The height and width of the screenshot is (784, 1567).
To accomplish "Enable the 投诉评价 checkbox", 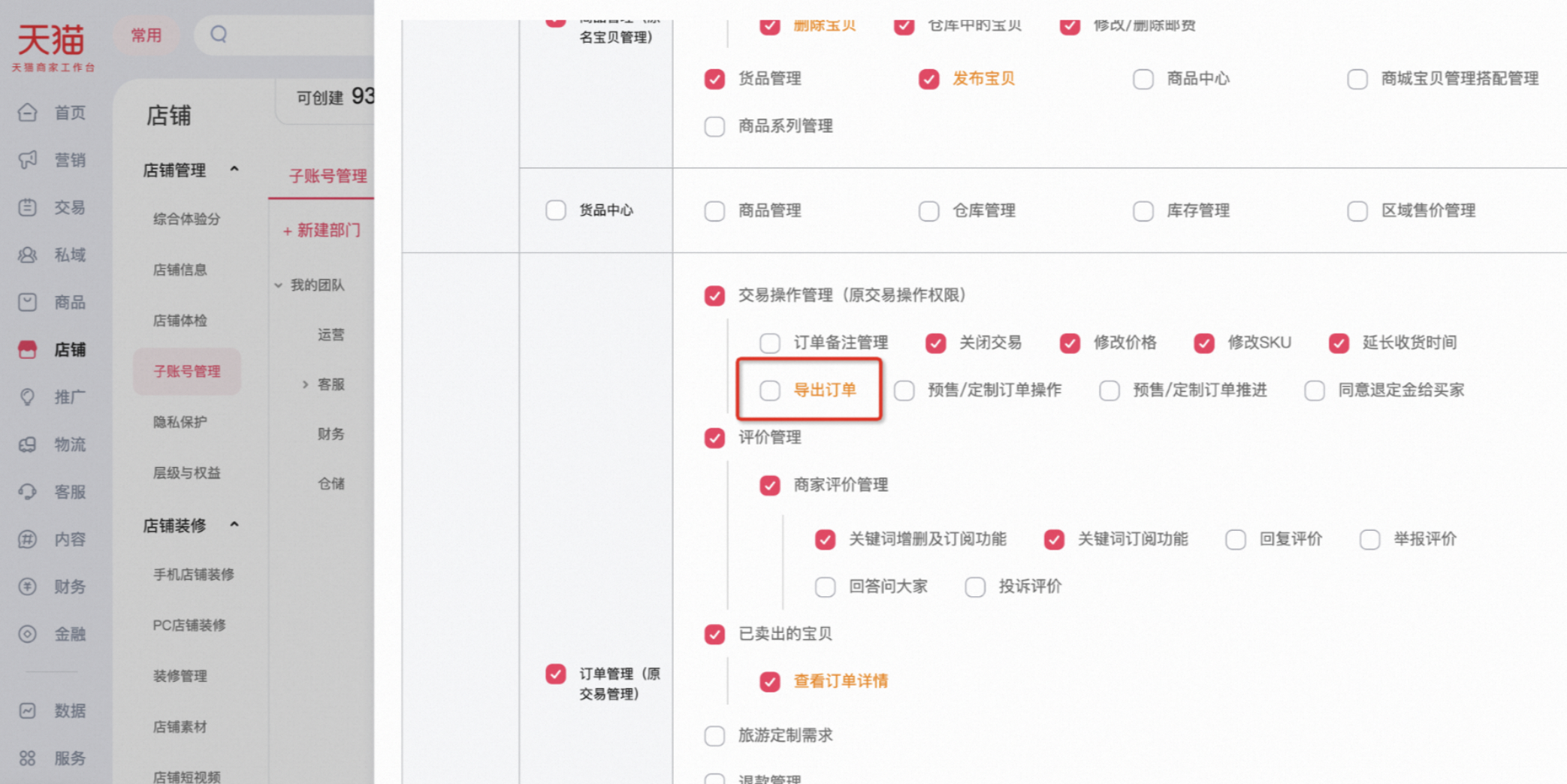I will (x=975, y=586).
